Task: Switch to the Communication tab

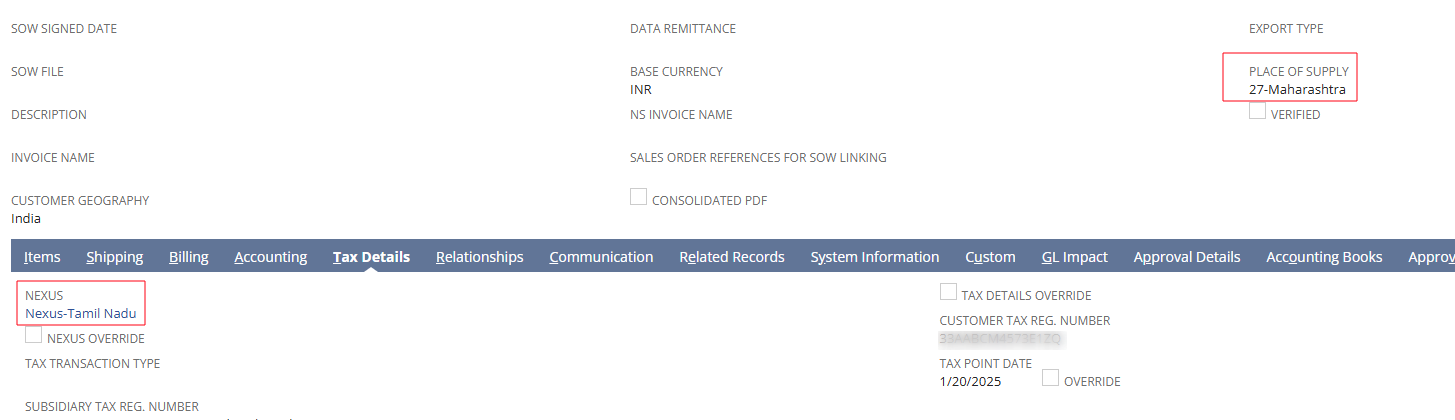Action: pos(601,257)
